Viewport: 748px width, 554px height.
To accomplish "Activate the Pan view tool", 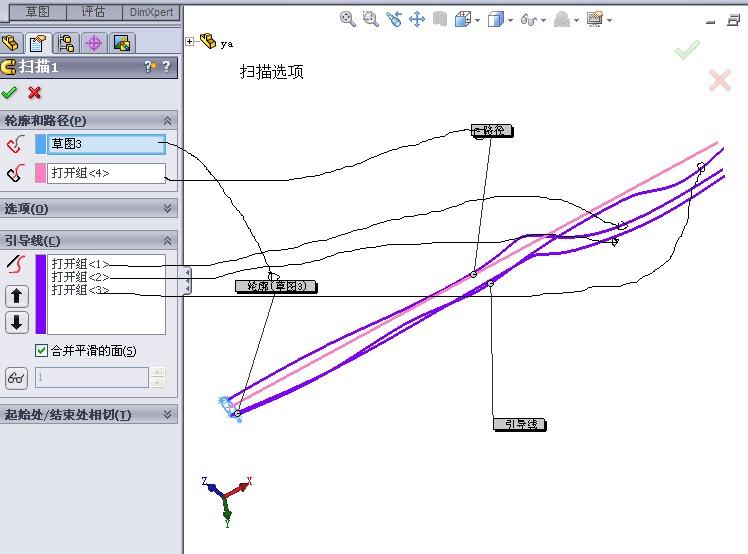I will pos(417,20).
